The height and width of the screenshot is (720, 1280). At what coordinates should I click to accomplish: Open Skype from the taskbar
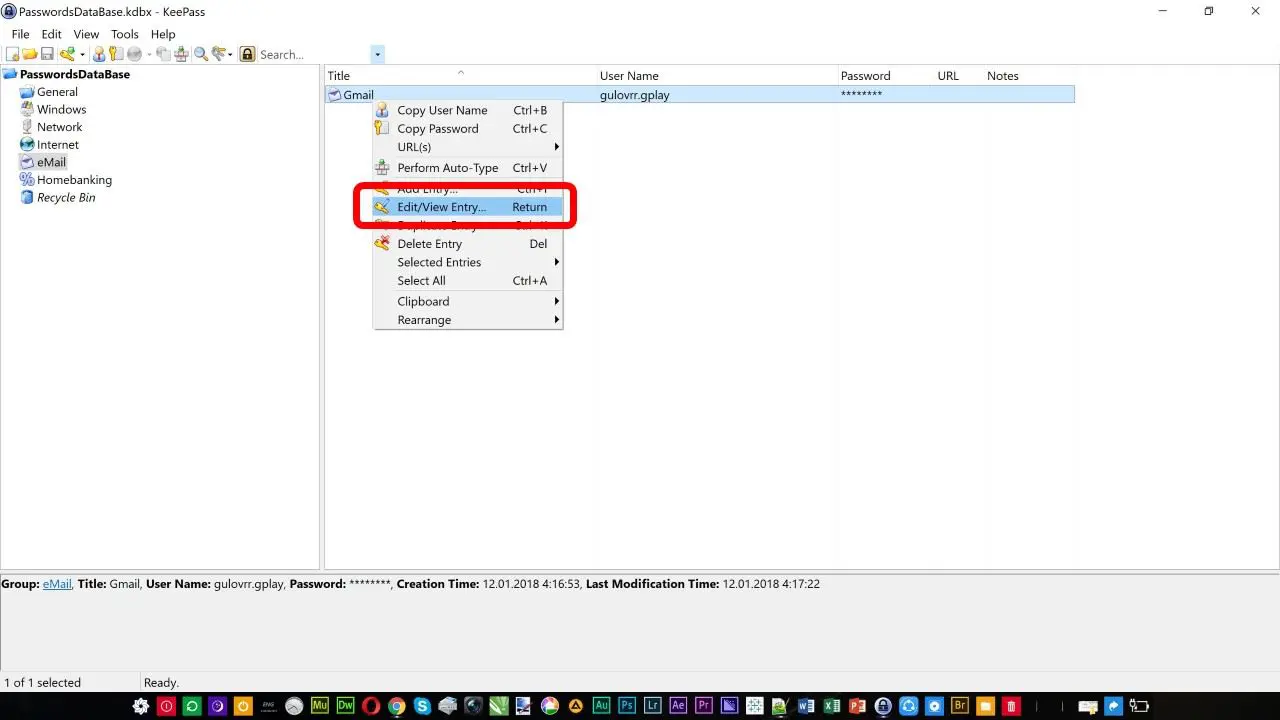[x=423, y=705]
